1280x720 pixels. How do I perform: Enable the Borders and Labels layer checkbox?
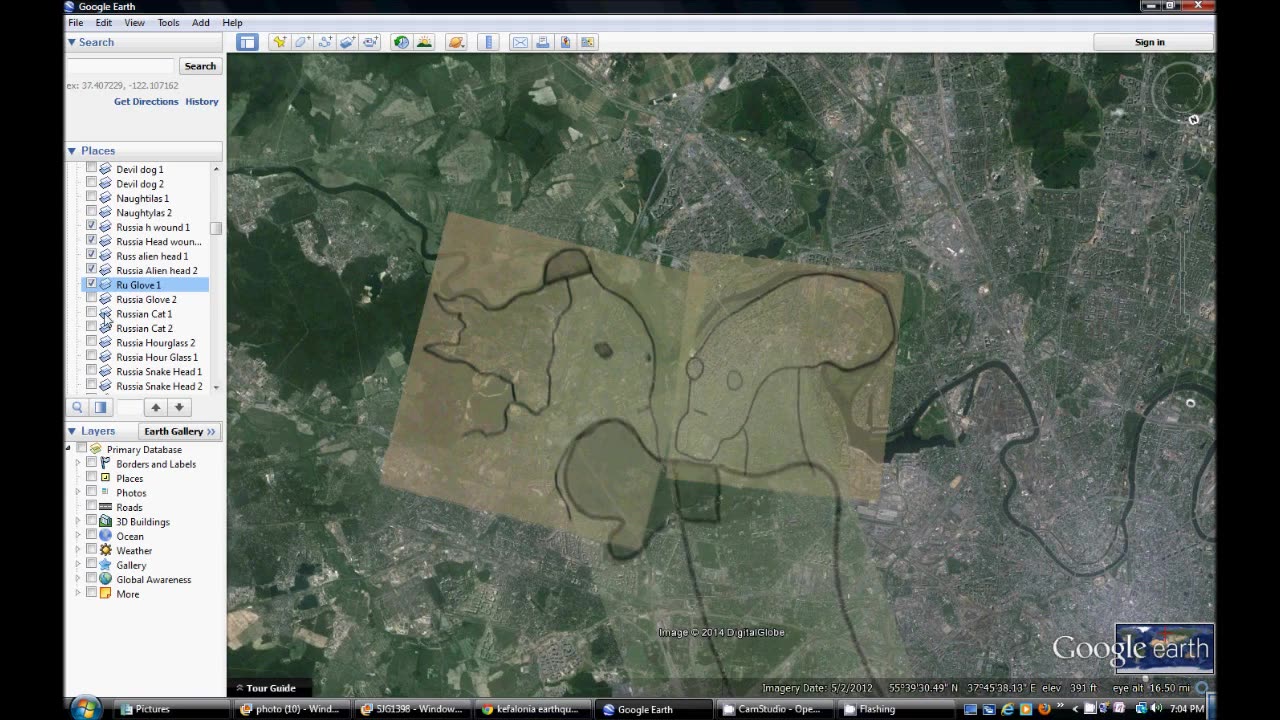(x=91, y=464)
